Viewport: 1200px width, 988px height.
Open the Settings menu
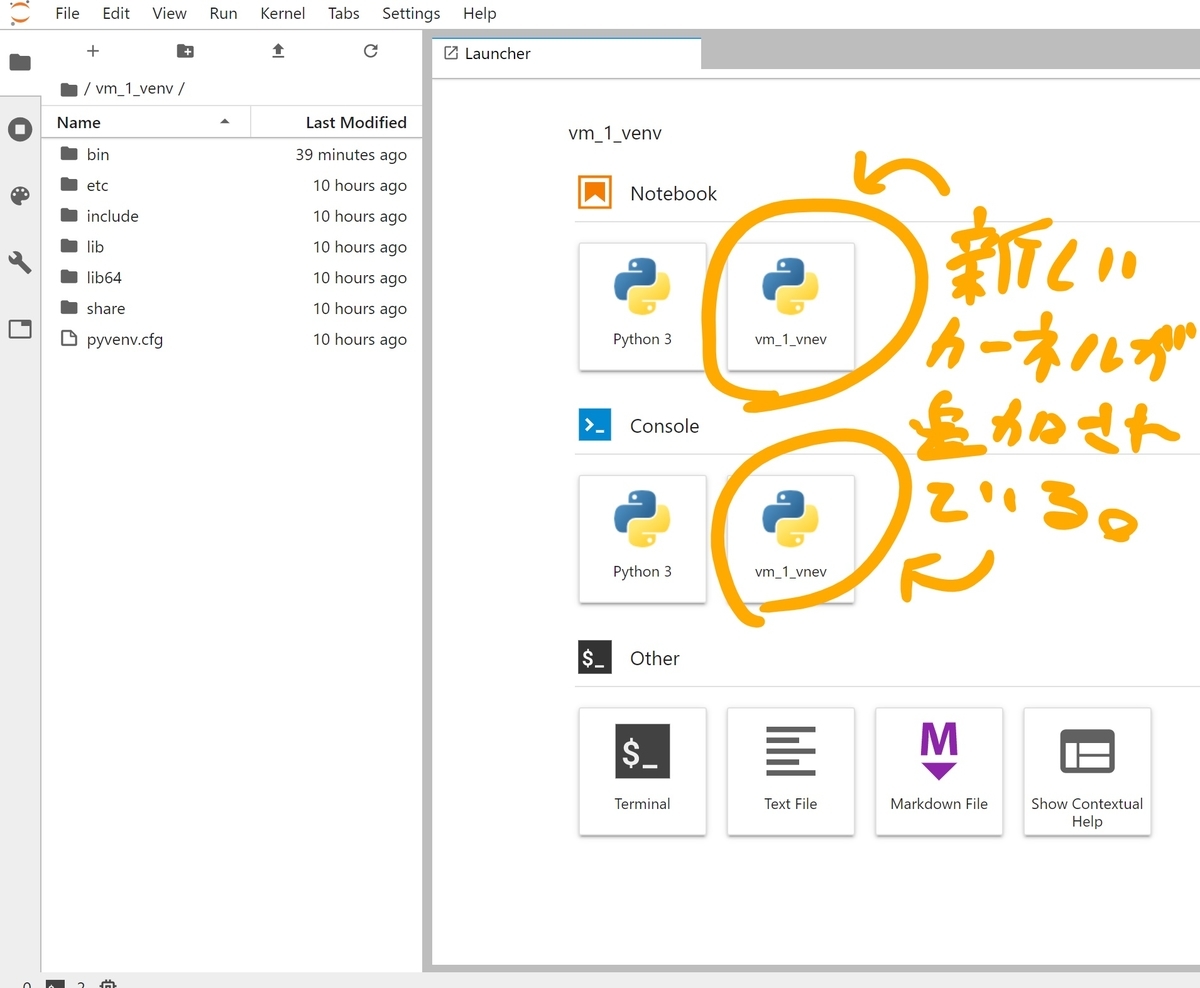(411, 13)
